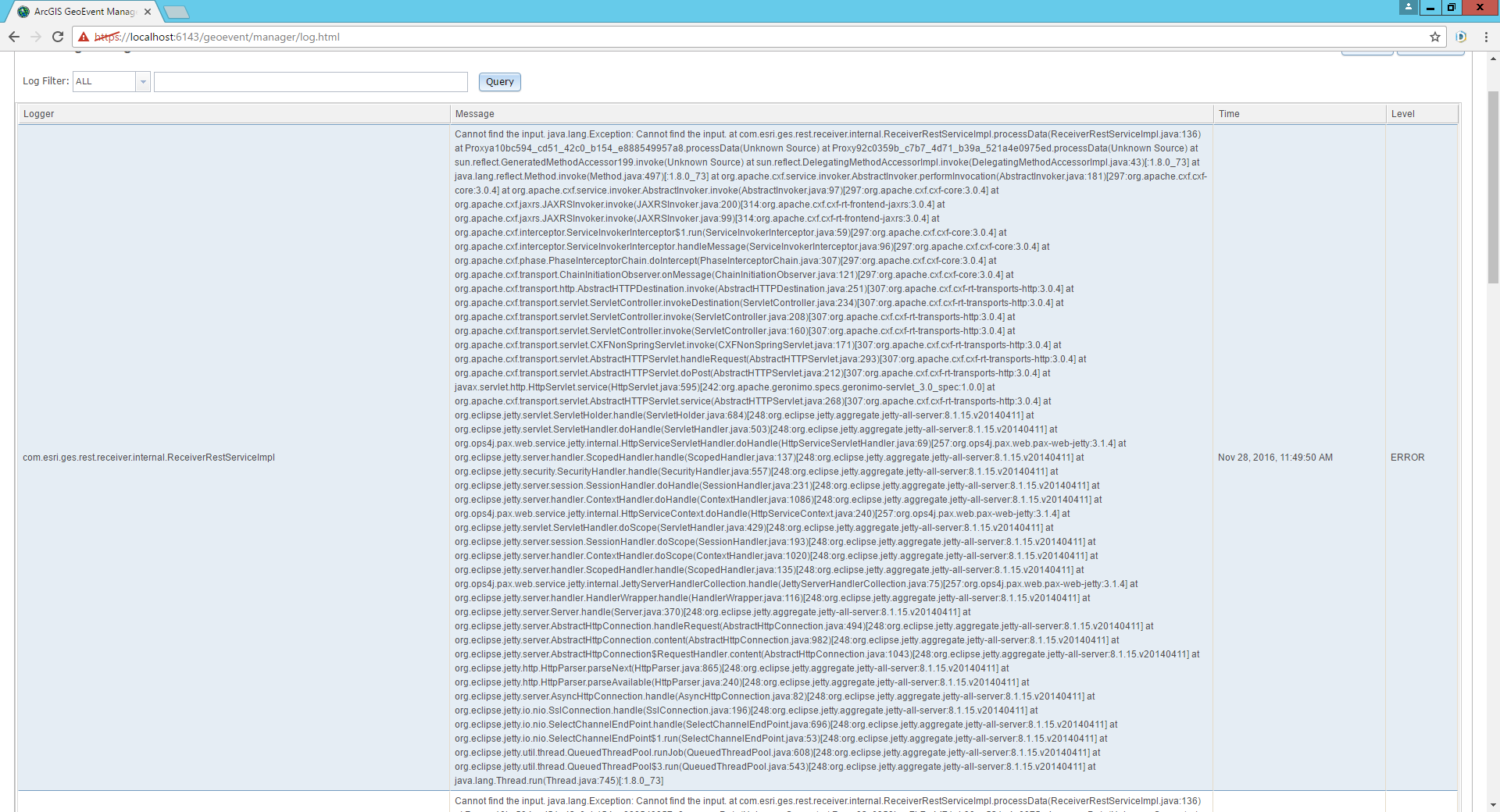
Task: Open a new browser tab
Action: 177,12
